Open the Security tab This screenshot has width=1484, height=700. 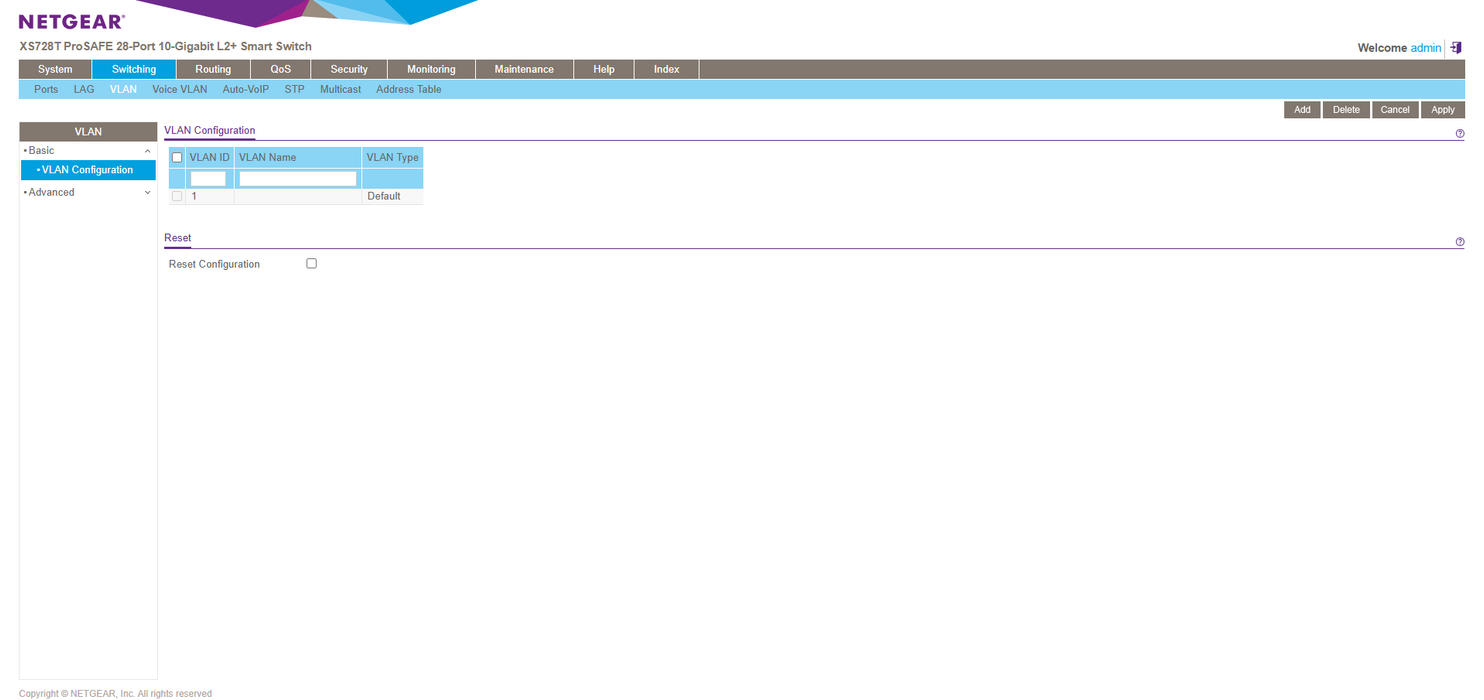pos(349,69)
